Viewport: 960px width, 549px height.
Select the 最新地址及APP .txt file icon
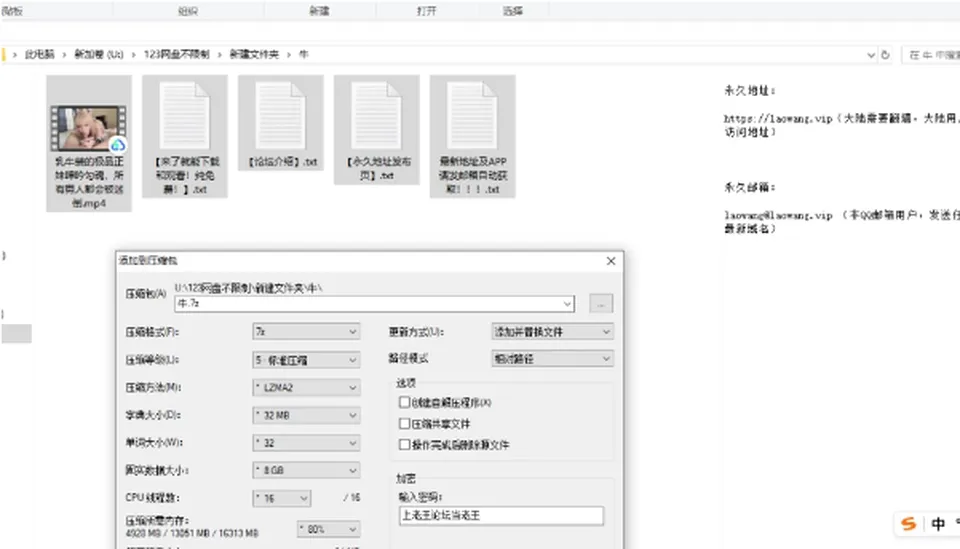click(x=472, y=116)
